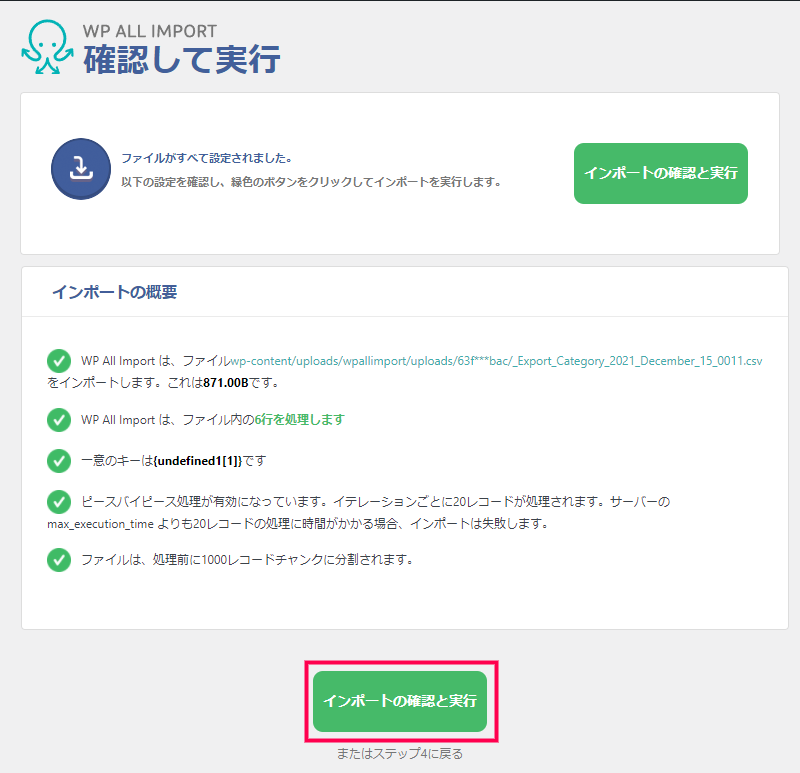
Task: Click the bold 871.00B file size text
Action: tap(226, 383)
